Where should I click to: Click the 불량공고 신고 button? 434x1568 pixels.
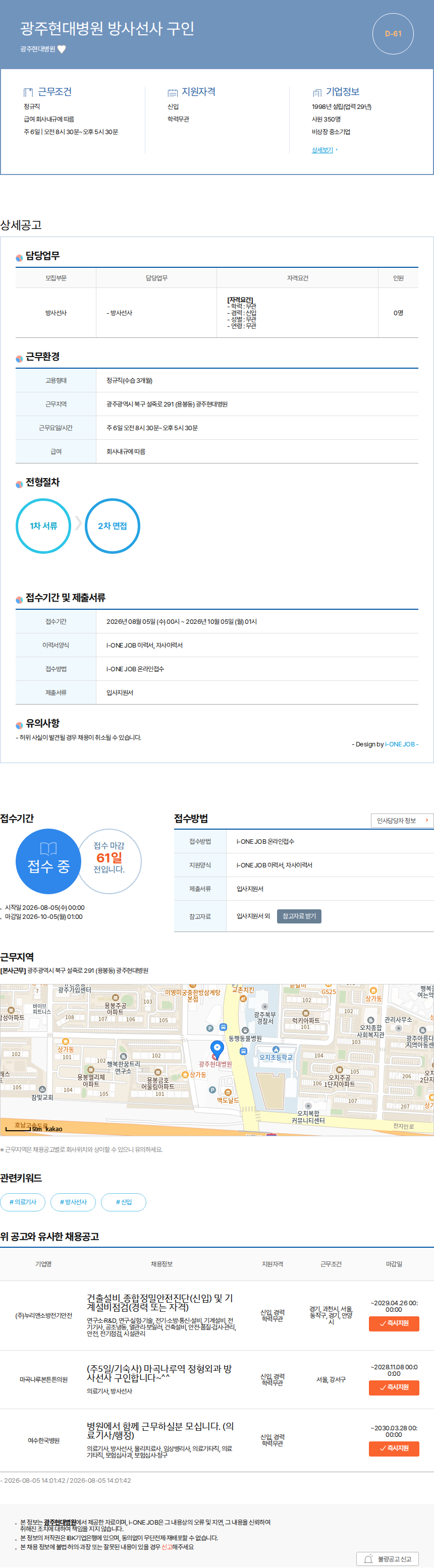388,1559
